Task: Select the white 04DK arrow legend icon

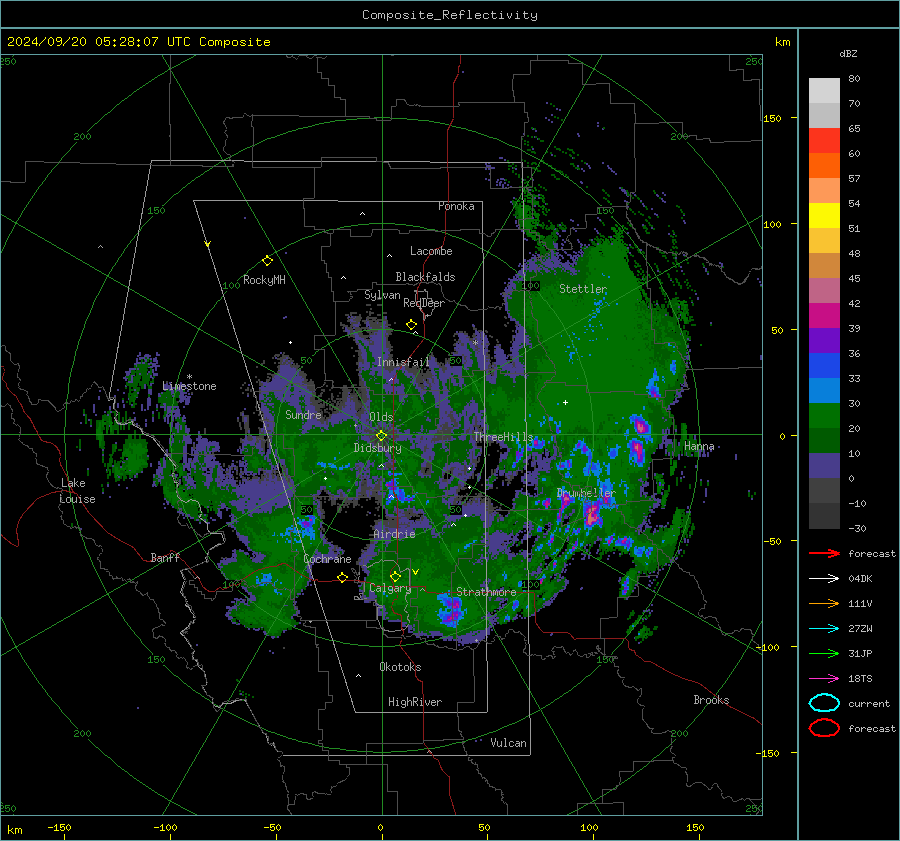Action: [824, 579]
